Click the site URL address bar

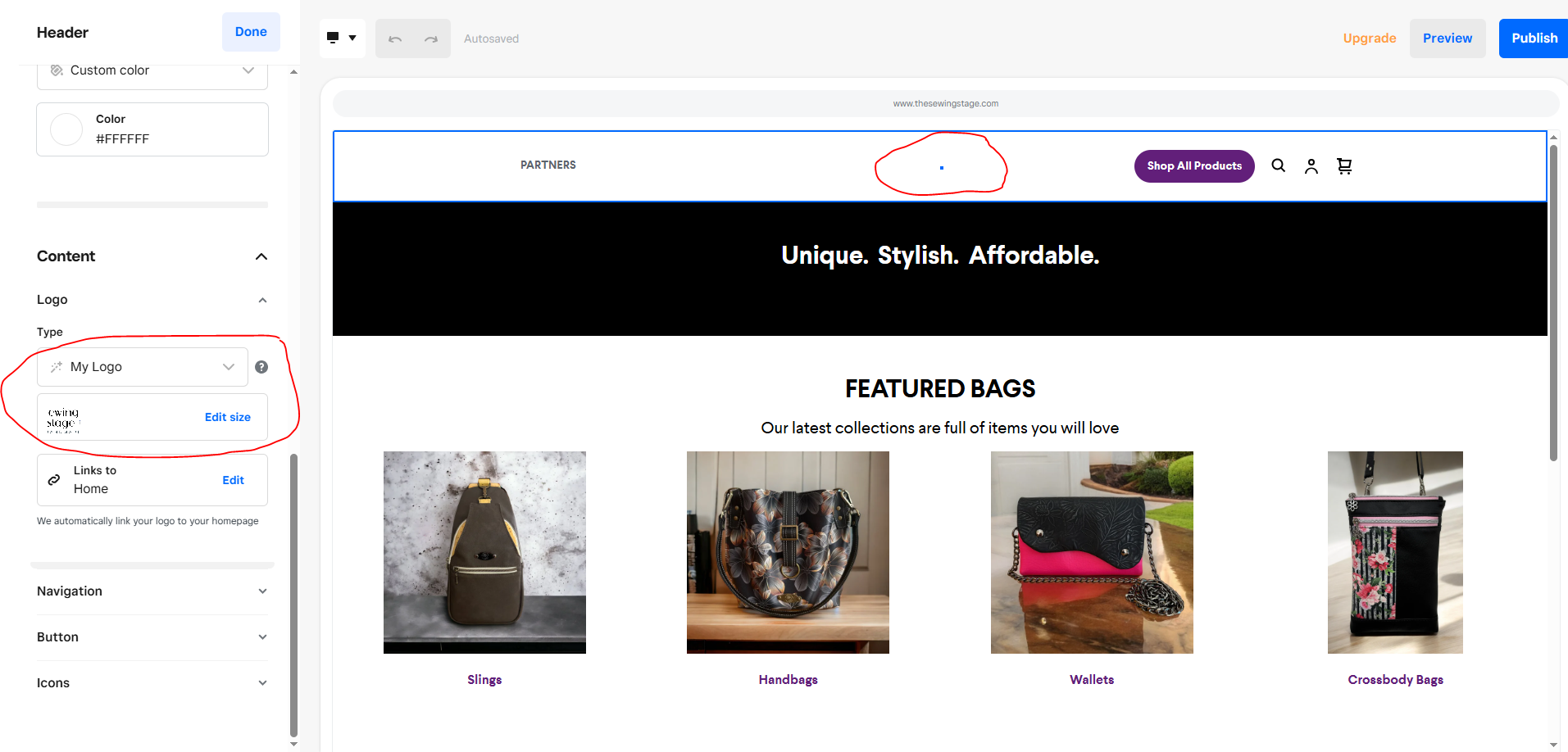coord(946,104)
